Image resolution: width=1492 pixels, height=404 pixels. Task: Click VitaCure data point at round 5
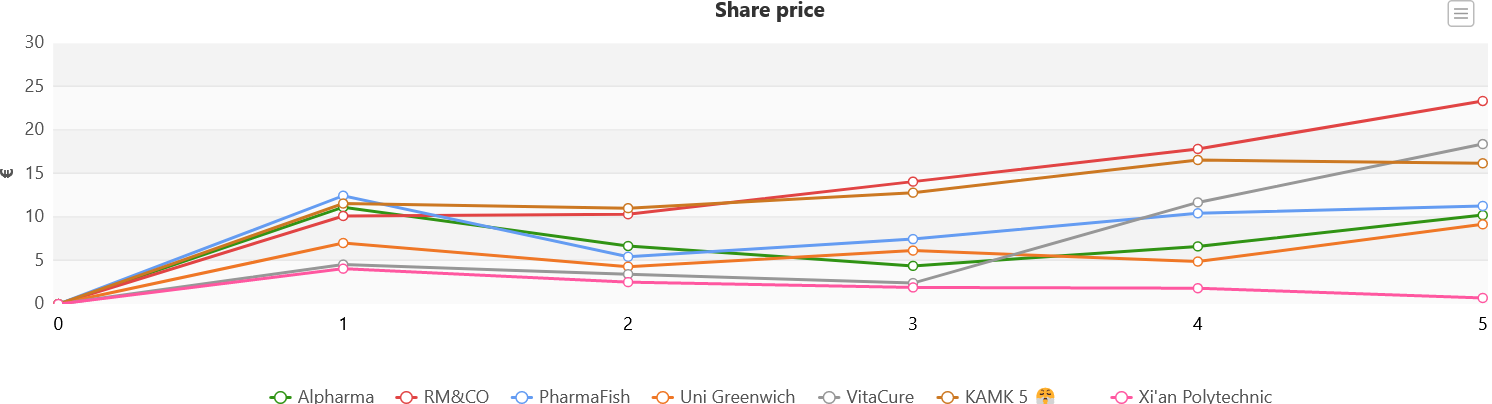pyautogui.click(x=1482, y=144)
